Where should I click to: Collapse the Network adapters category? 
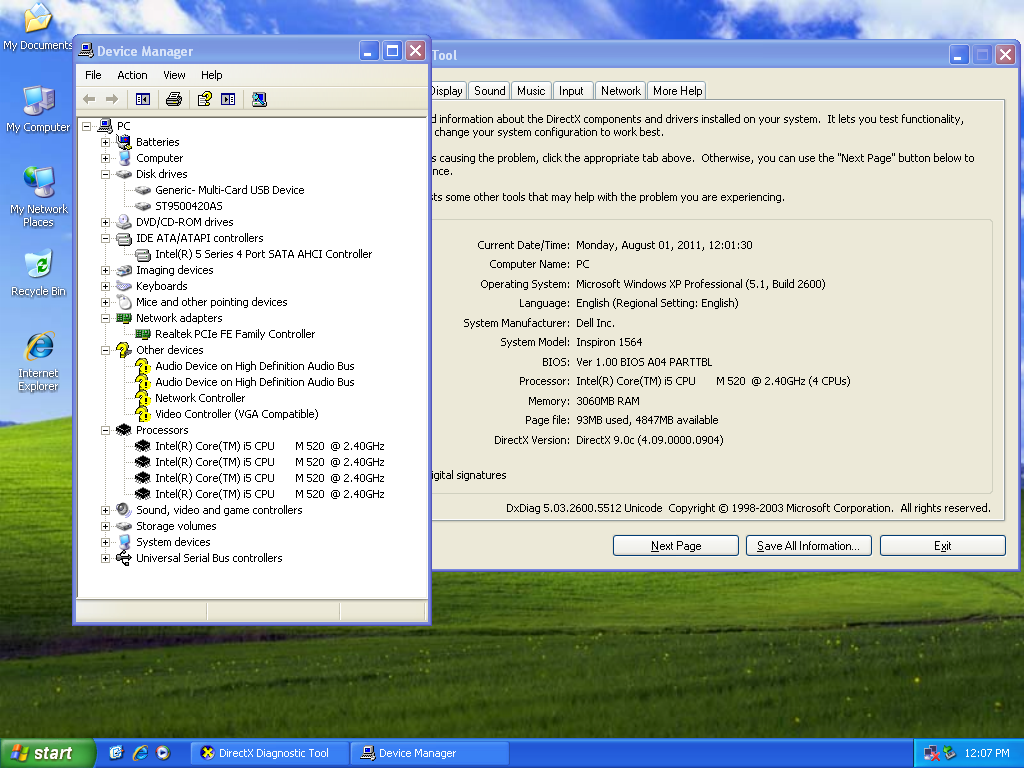click(x=105, y=318)
